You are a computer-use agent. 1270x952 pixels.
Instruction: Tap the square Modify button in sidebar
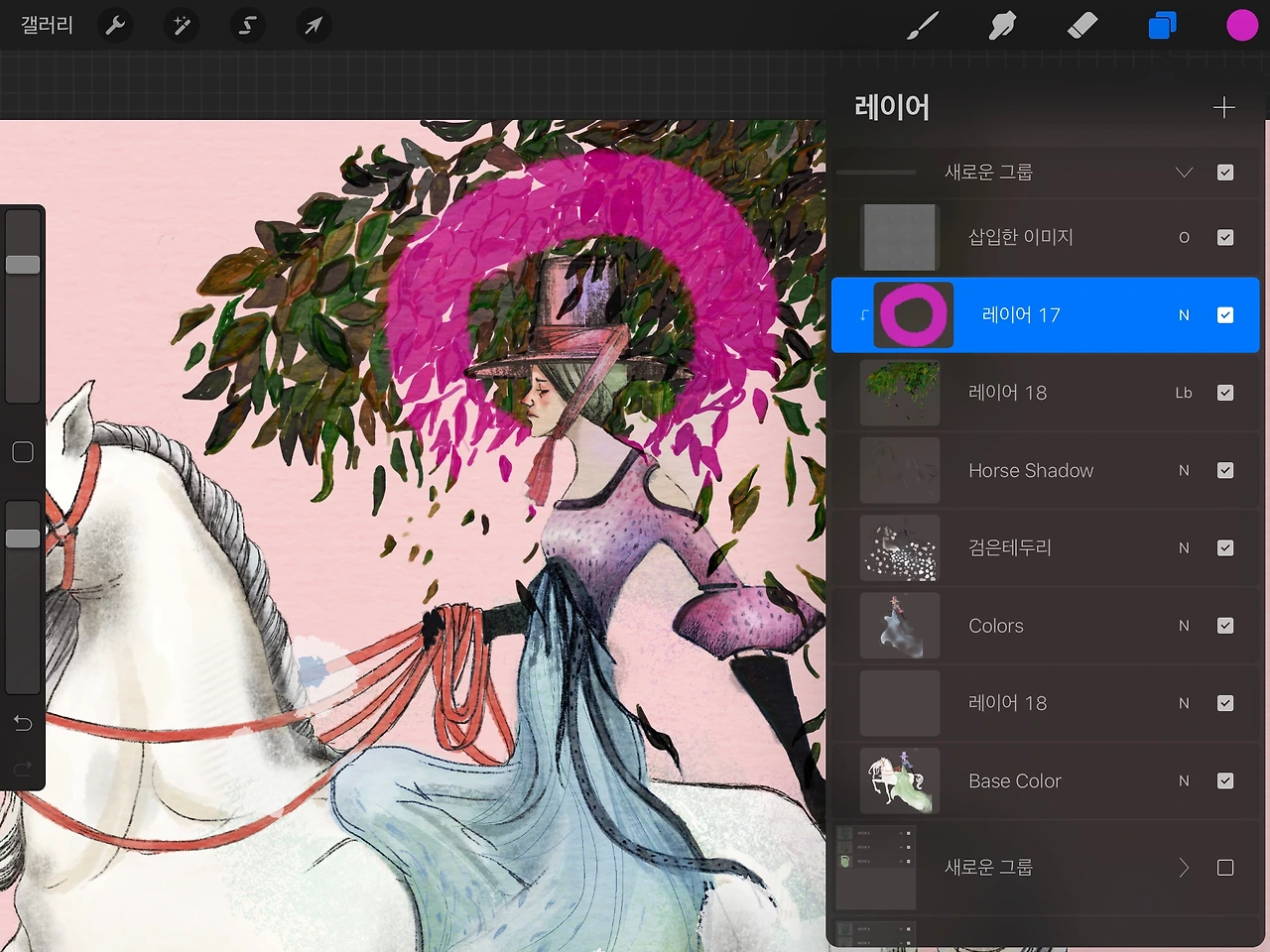(x=23, y=452)
